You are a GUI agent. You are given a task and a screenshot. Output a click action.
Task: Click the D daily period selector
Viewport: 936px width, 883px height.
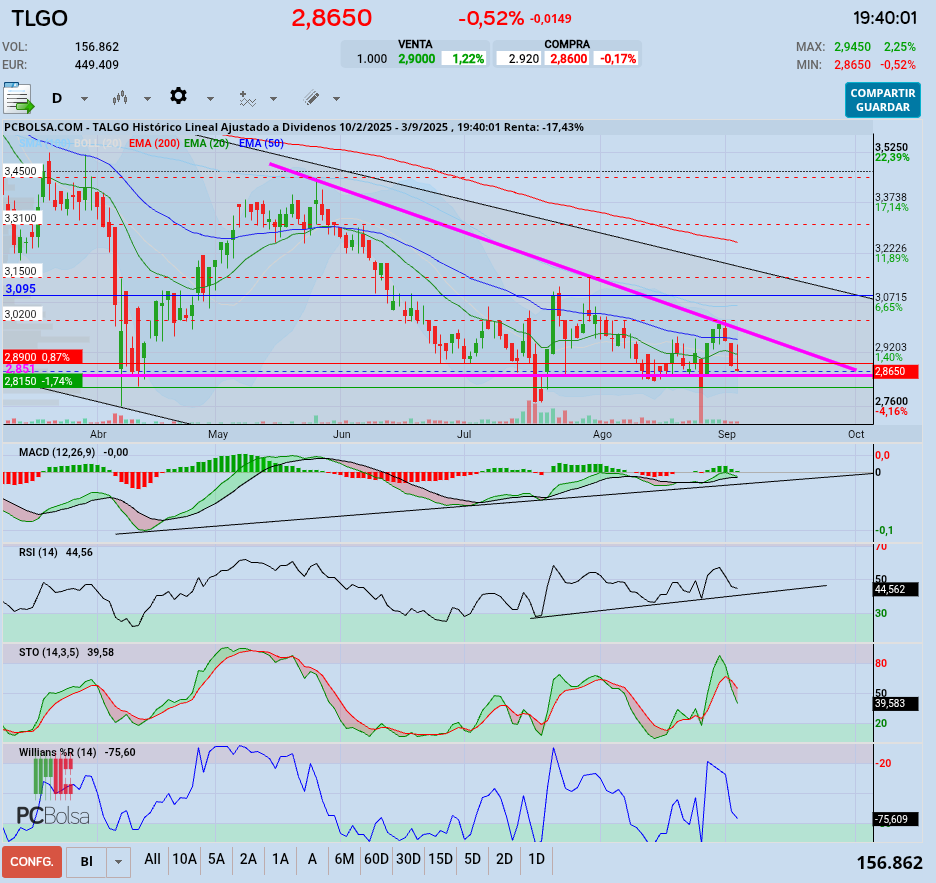[57, 98]
